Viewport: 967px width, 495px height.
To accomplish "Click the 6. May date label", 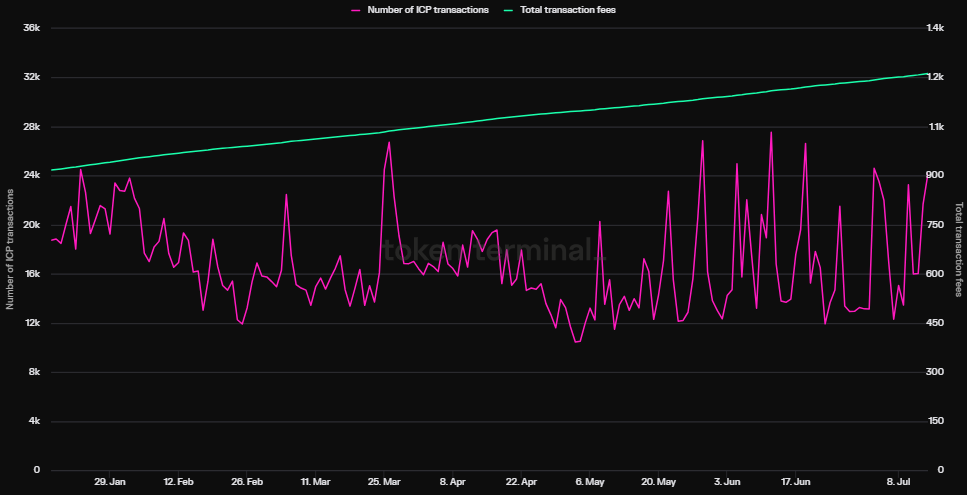I will point(590,481).
